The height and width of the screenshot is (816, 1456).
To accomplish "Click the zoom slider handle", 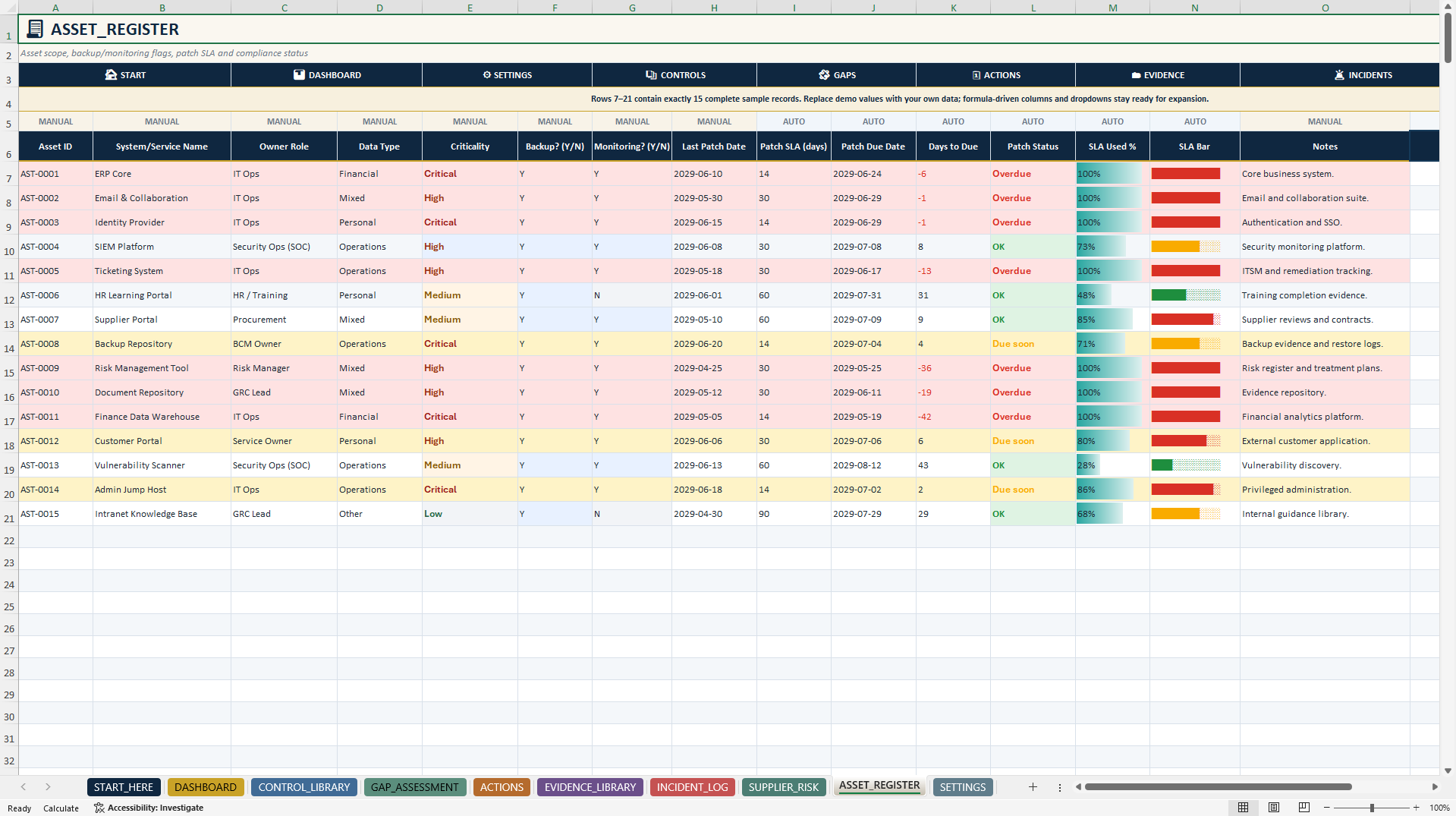I will pyautogui.click(x=1372, y=808).
